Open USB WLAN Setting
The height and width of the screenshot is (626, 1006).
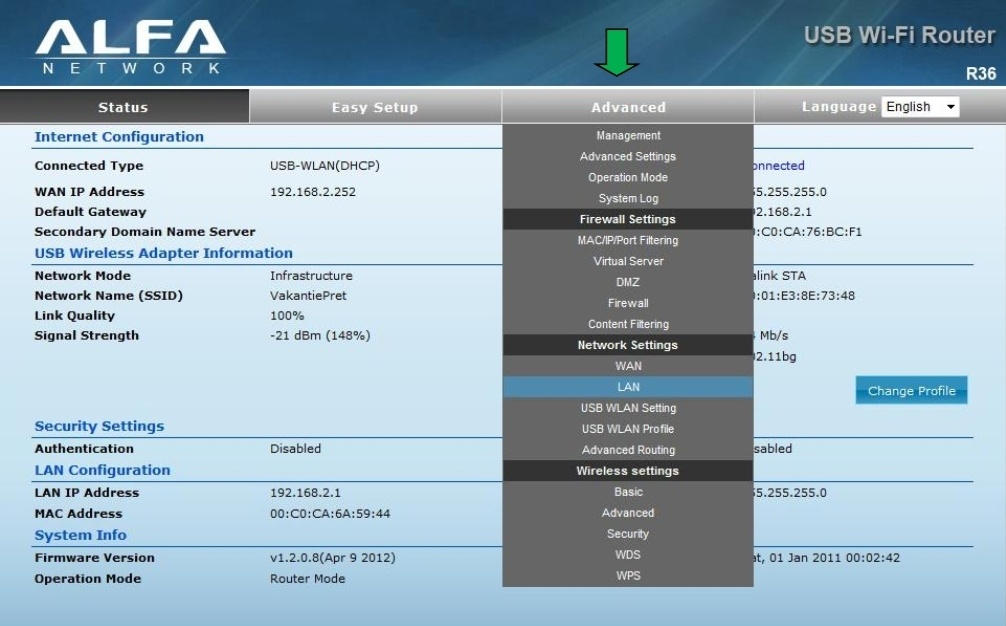(628, 408)
